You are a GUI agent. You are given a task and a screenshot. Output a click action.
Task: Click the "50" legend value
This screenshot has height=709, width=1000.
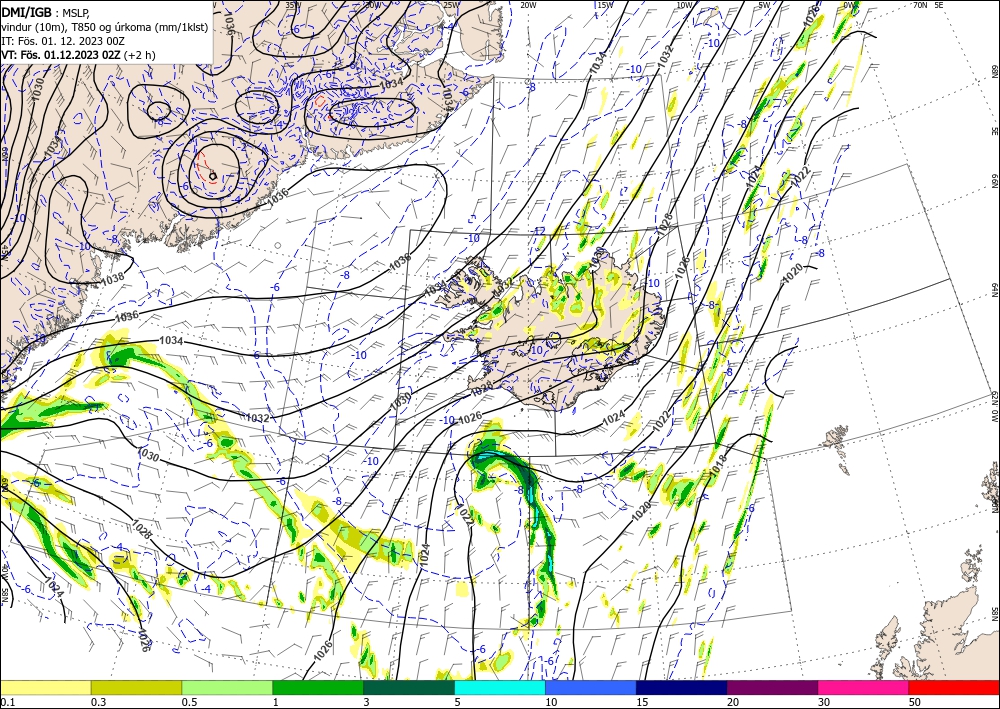coord(915,702)
